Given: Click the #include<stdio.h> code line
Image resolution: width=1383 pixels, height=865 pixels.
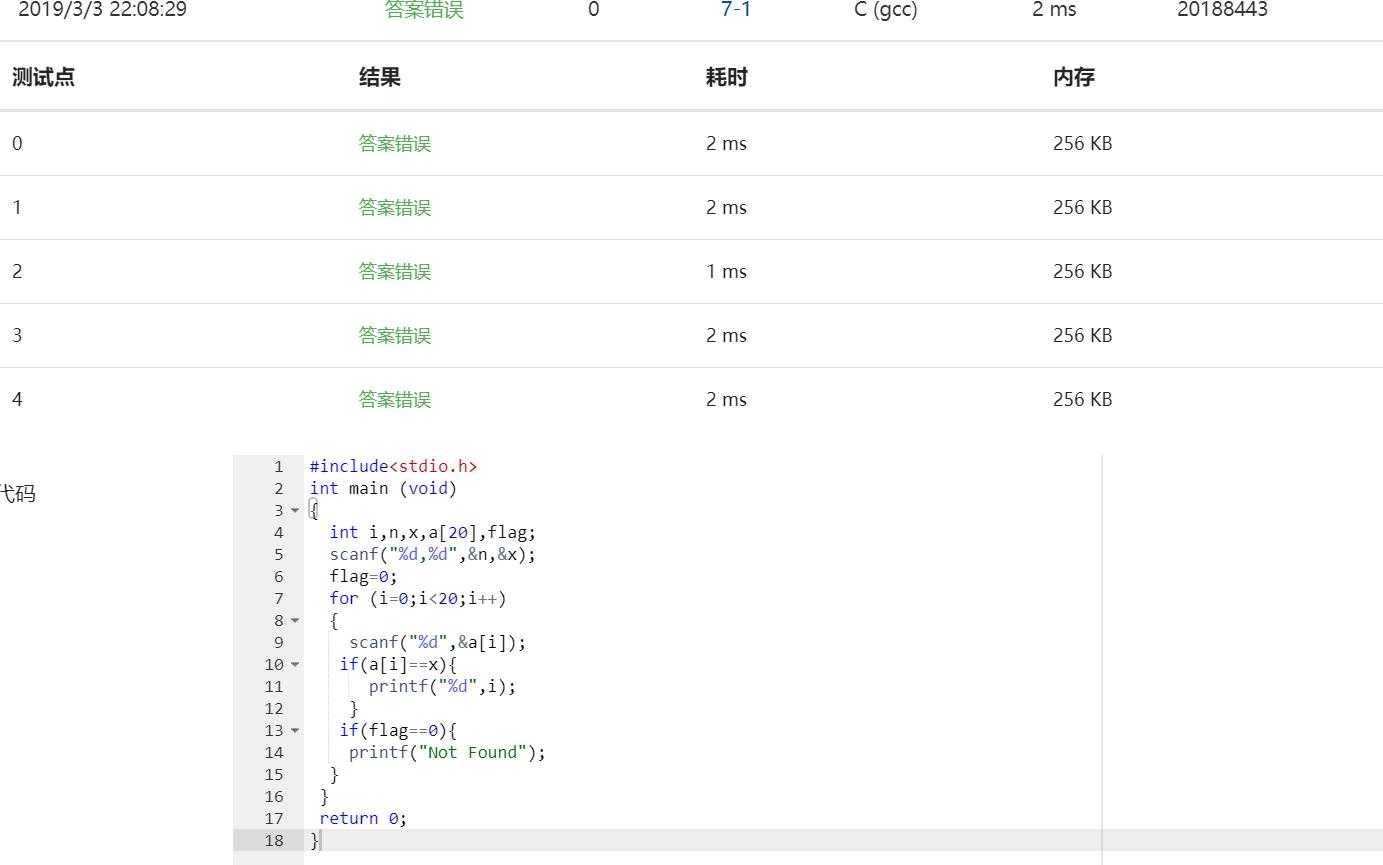Looking at the screenshot, I should point(393,466).
